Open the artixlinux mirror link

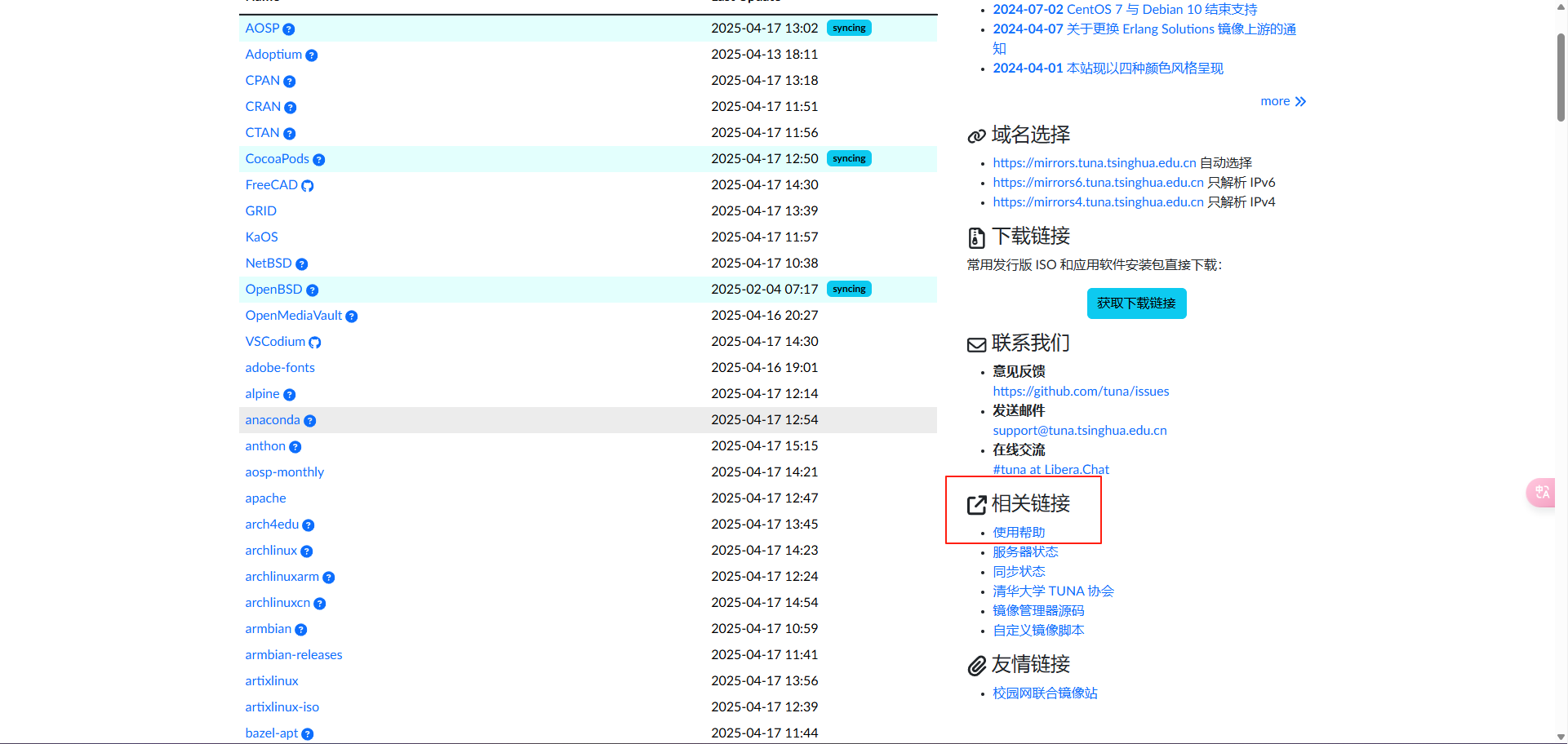[x=272, y=680]
